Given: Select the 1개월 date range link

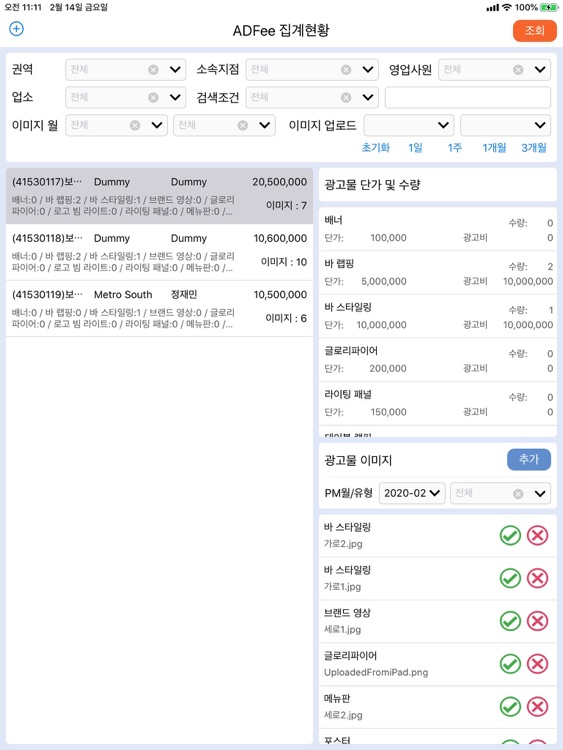Looking at the screenshot, I should tap(494, 148).
